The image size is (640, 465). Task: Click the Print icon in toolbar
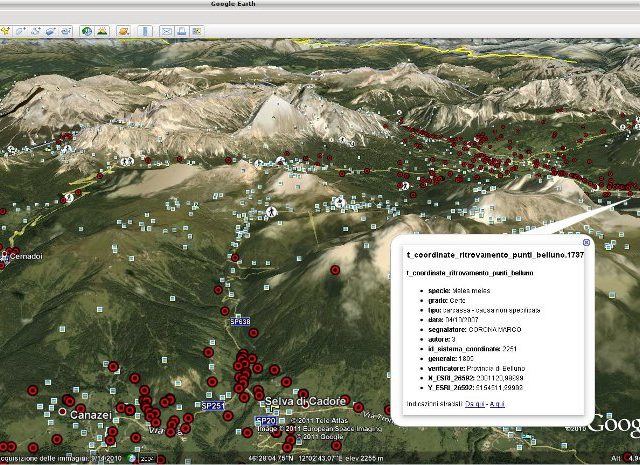point(181,31)
